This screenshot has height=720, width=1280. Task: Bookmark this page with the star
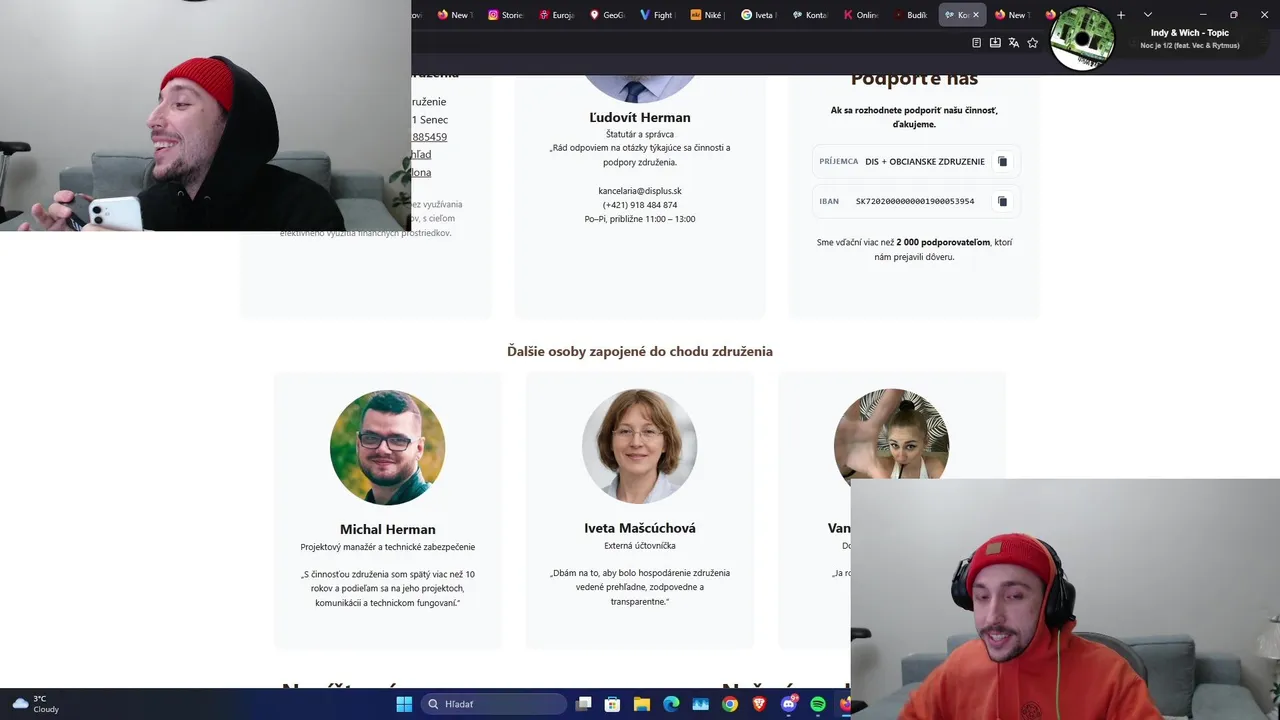[1033, 43]
